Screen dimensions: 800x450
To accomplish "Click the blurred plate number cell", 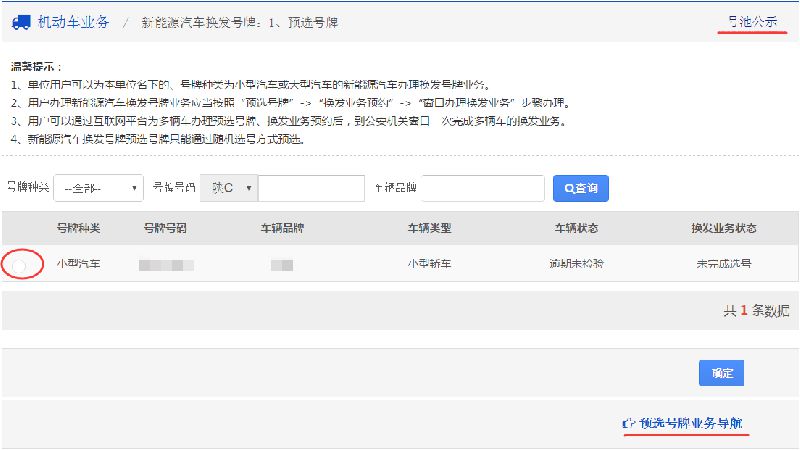I will (166, 265).
